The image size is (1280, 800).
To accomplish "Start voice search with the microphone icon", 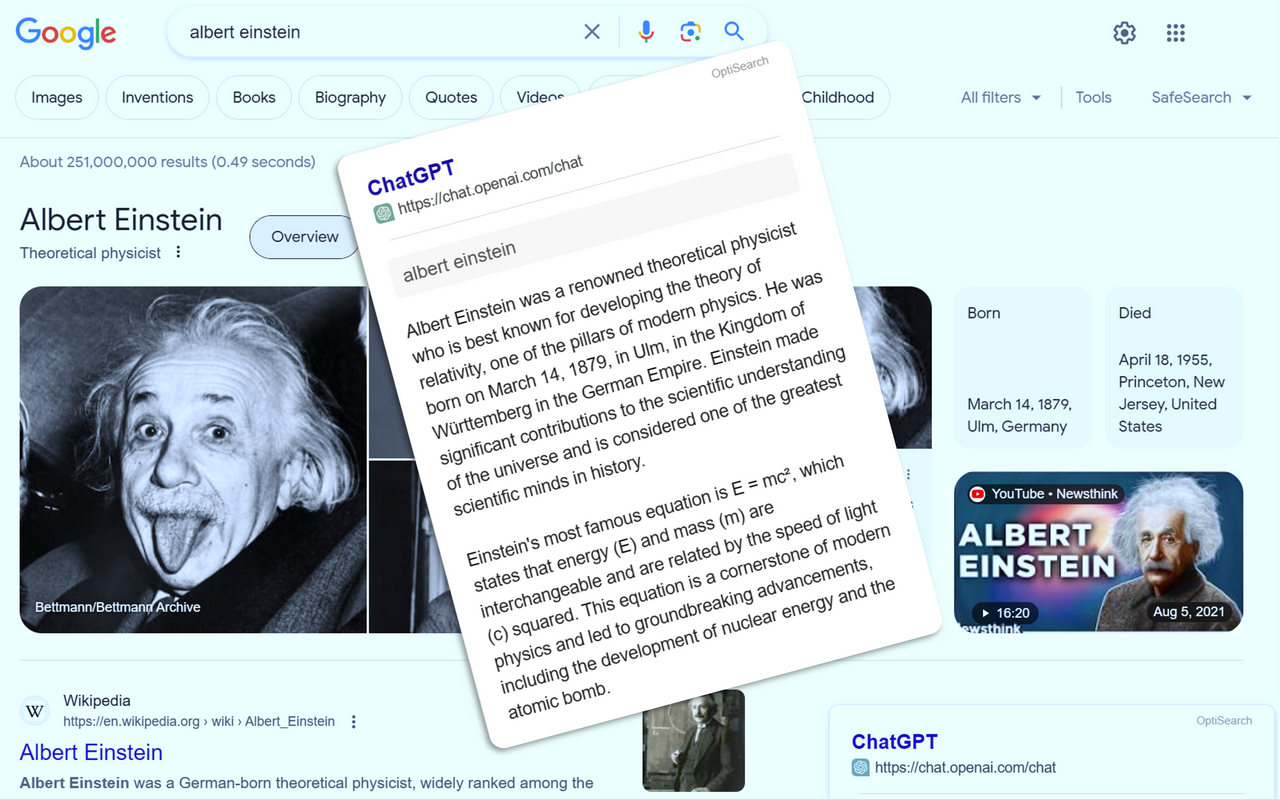I will click(x=646, y=32).
